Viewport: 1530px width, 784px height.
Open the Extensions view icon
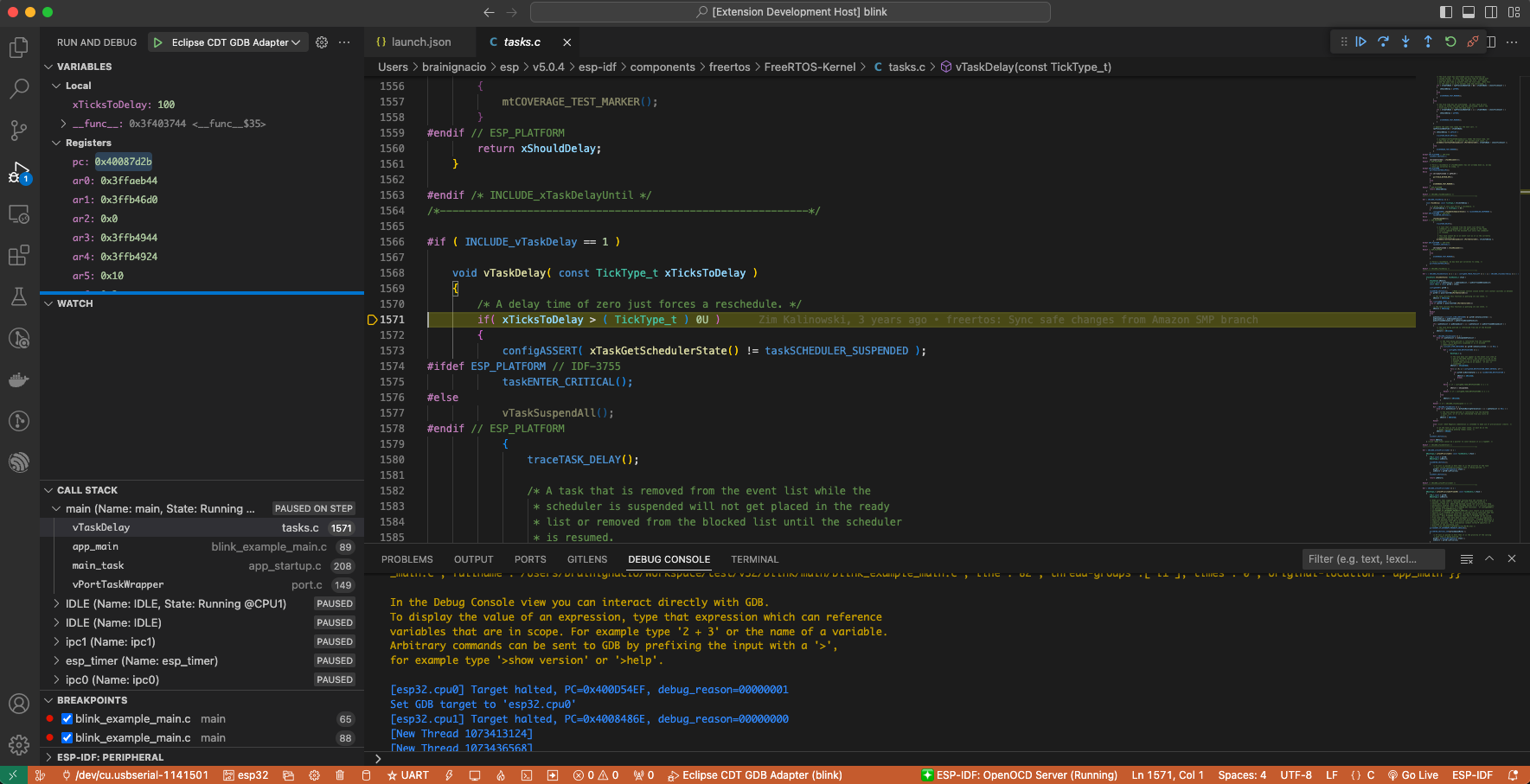tap(19, 255)
